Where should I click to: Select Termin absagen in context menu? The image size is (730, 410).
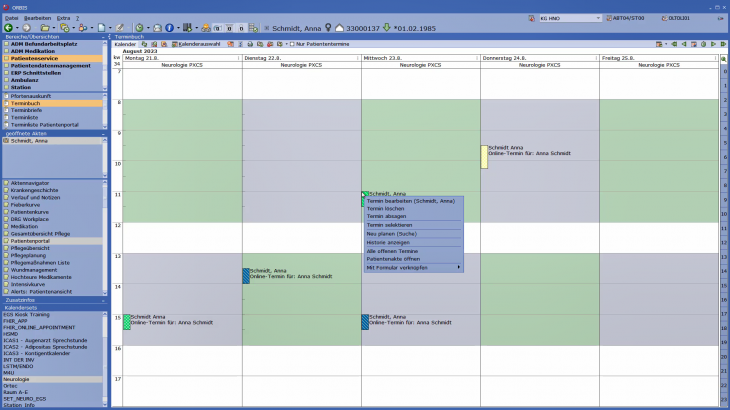(386, 216)
